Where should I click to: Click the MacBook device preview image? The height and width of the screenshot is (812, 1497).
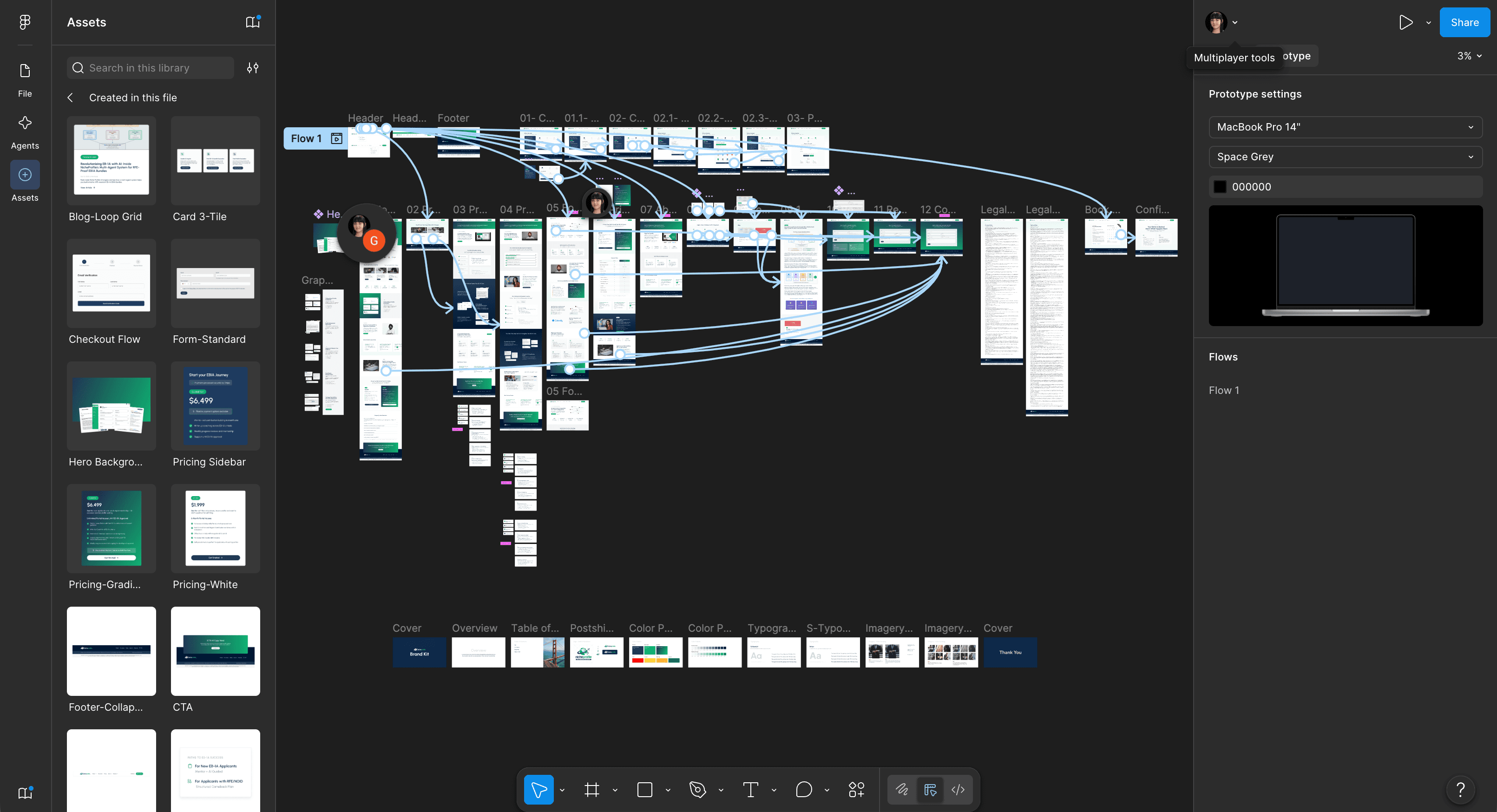1346,265
